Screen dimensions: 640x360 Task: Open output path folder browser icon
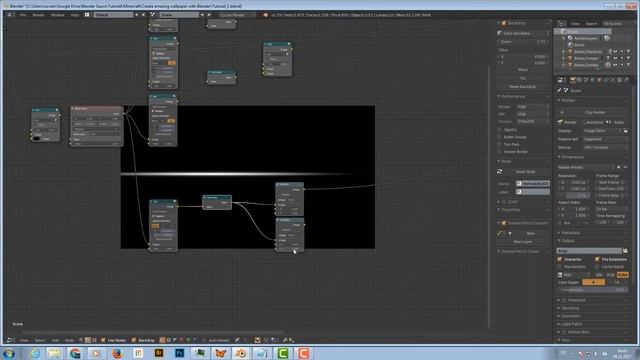pyautogui.click(x=625, y=251)
